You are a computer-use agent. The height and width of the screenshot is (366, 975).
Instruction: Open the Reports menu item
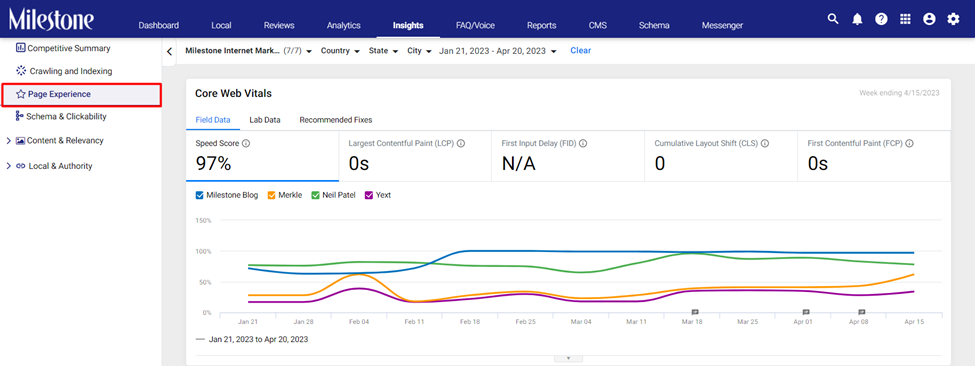point(542,25)
